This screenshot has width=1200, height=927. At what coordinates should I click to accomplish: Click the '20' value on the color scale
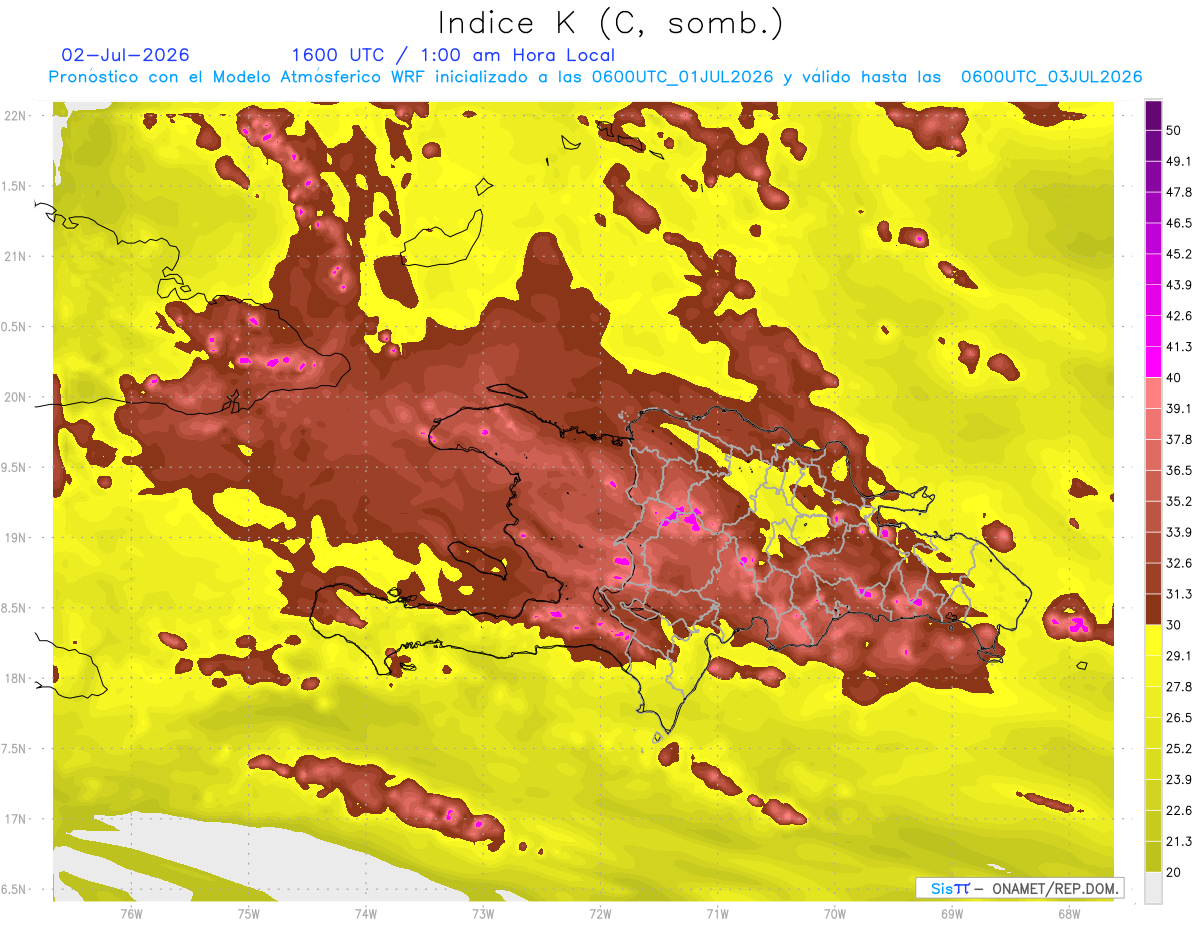[1175, 873]
